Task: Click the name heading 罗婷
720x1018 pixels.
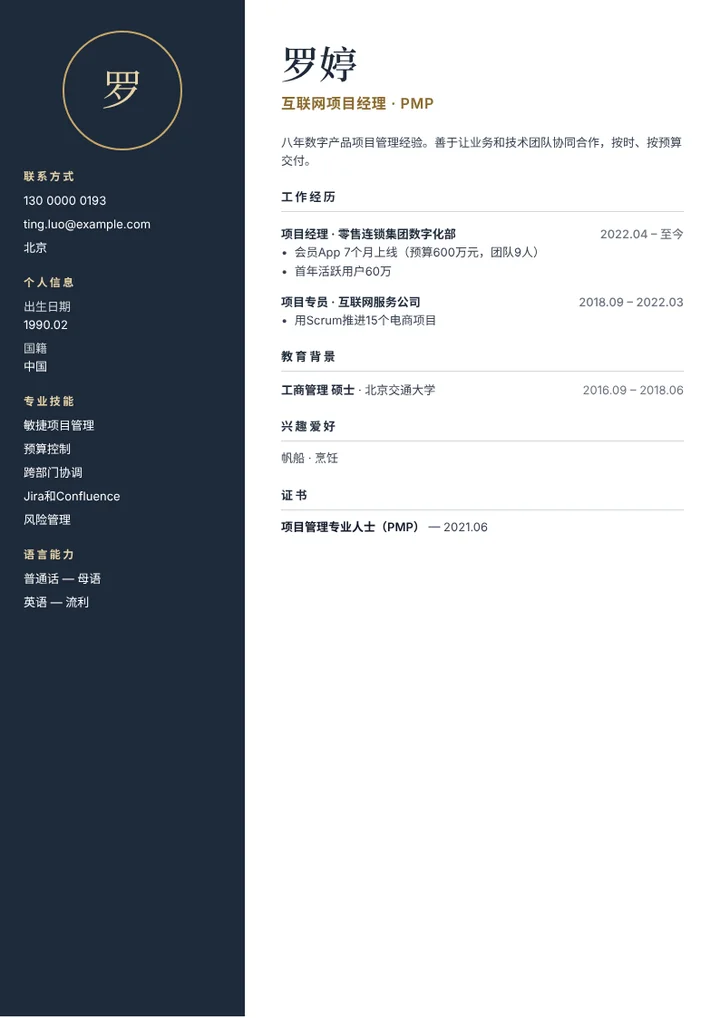Action: [319, 64]
